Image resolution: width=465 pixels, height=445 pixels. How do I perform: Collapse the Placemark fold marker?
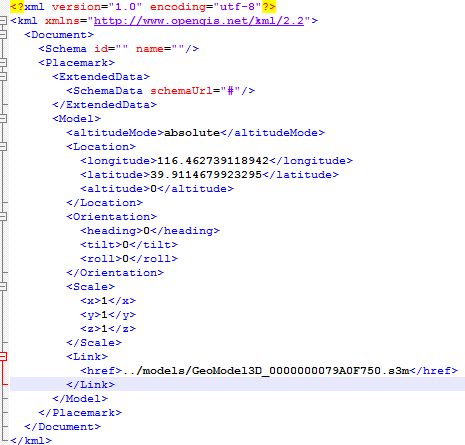pos(3,63)
